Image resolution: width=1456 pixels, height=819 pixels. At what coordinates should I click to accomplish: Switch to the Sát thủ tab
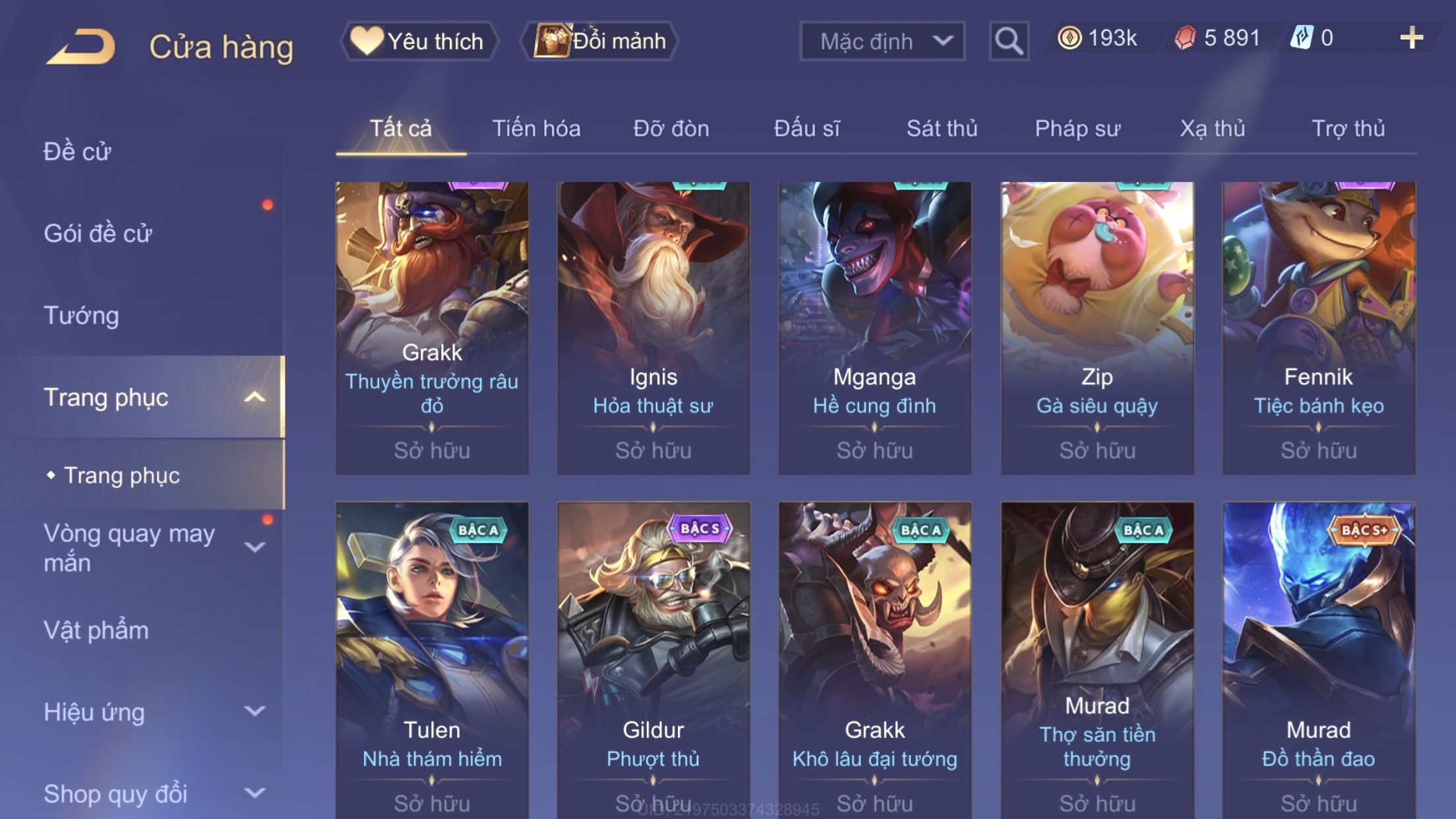[x=942, y=128]
